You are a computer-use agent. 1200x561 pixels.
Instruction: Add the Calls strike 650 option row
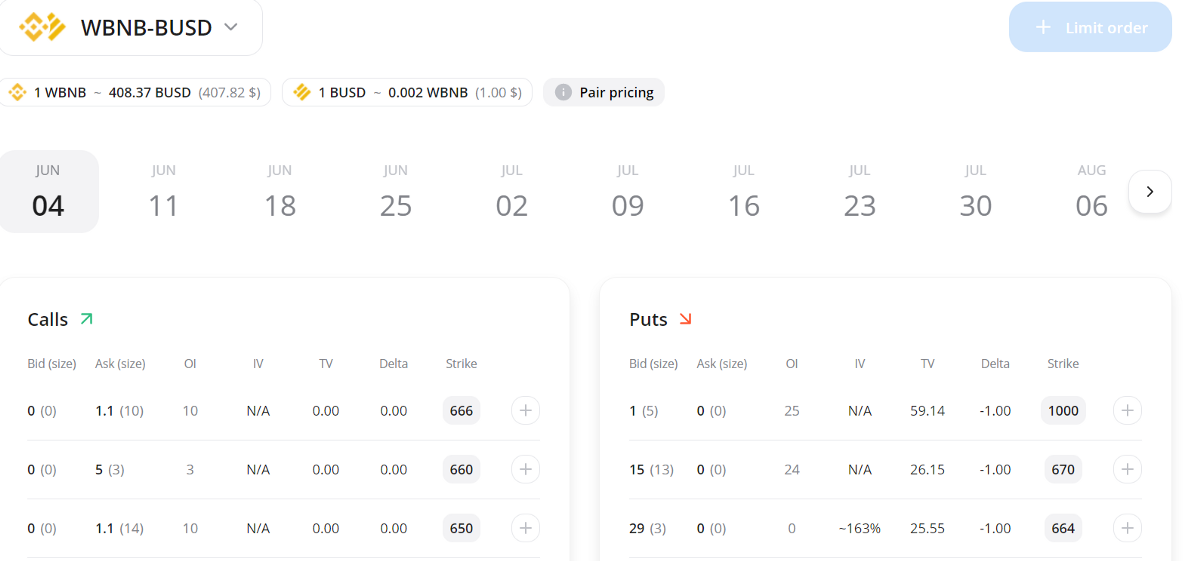pyautogui.click(x=526, y=528)
